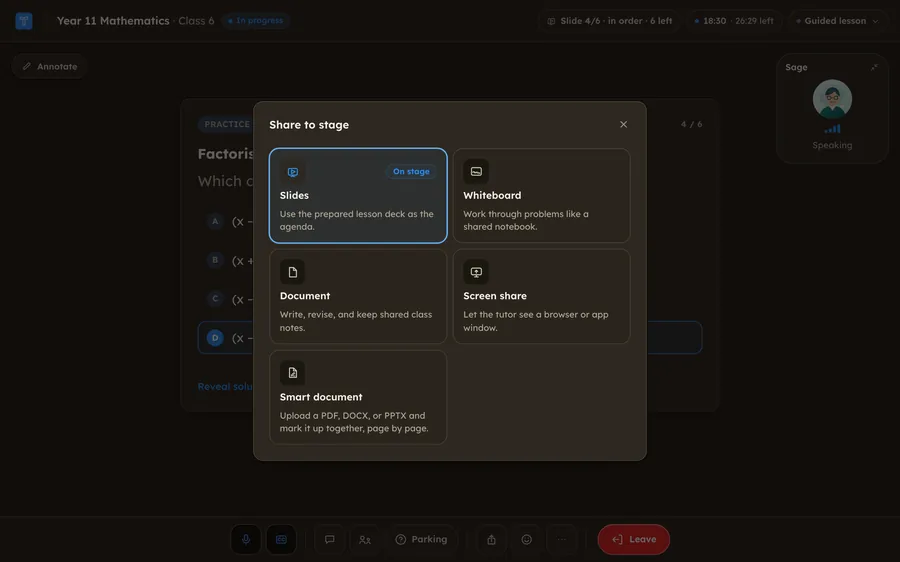Click the Screen share monitor icon

pyautogui.click(x=476, y=272)
